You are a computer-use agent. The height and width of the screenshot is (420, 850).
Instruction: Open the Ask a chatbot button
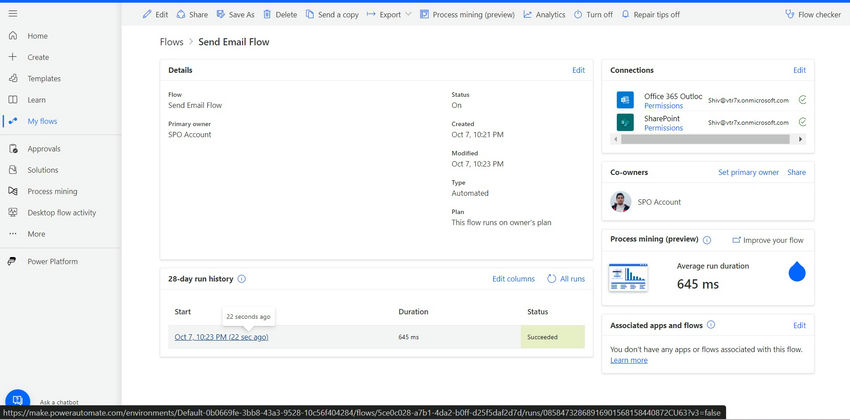point(17,400)
